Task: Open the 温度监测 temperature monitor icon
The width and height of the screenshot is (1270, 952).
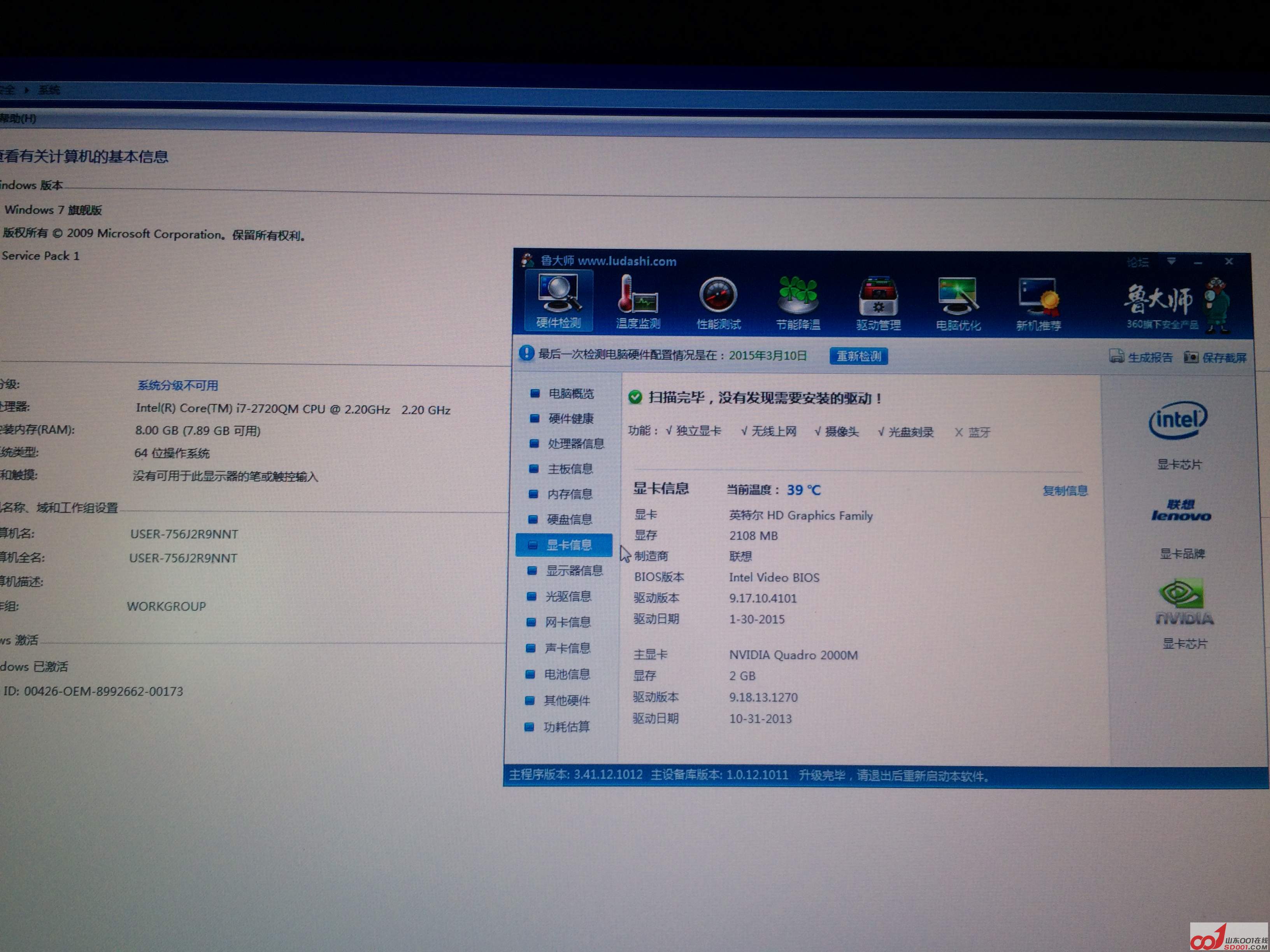Action: 638,303
